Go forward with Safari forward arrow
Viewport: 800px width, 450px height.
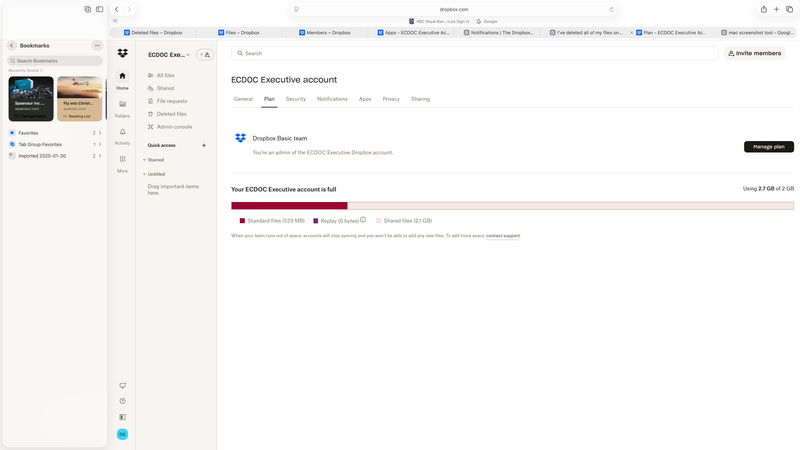point(129,9)
